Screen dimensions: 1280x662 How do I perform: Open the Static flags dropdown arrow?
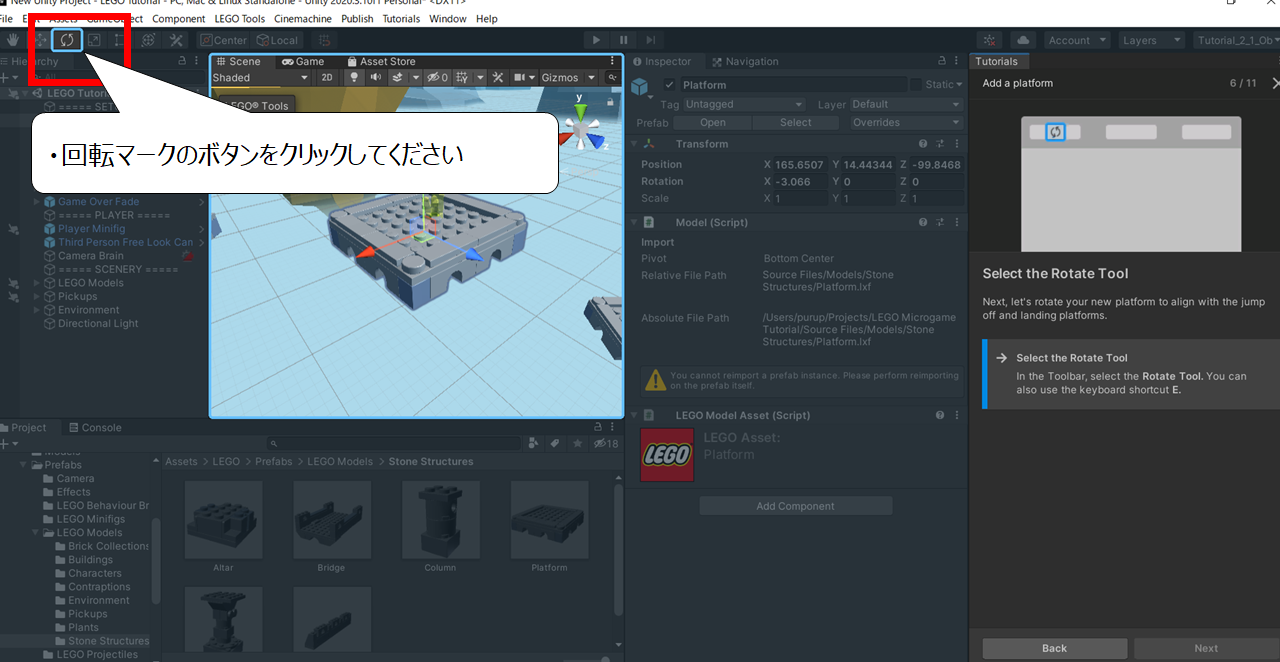pyautogui.click(x=960, y=85)
